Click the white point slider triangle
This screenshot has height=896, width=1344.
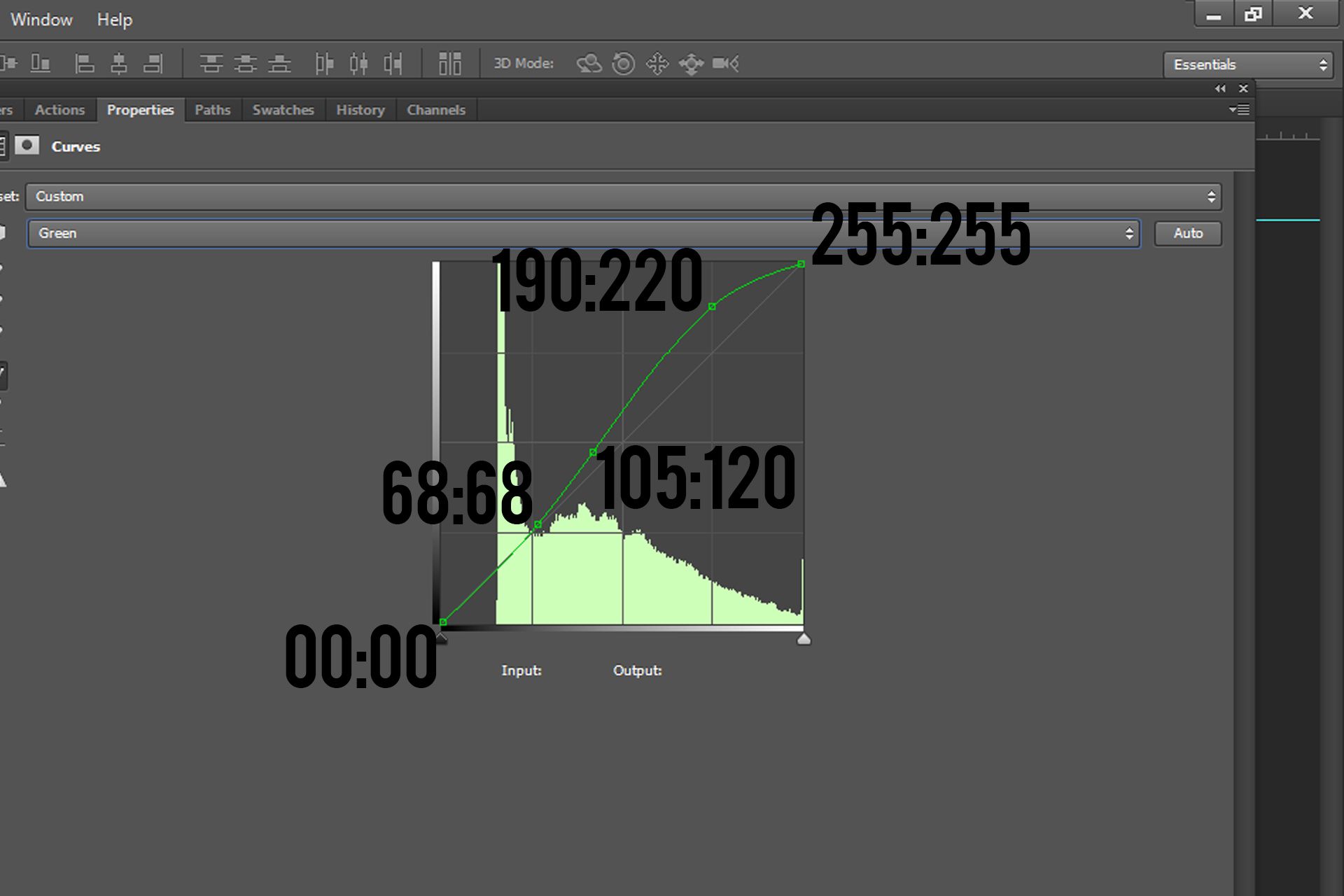804,638
